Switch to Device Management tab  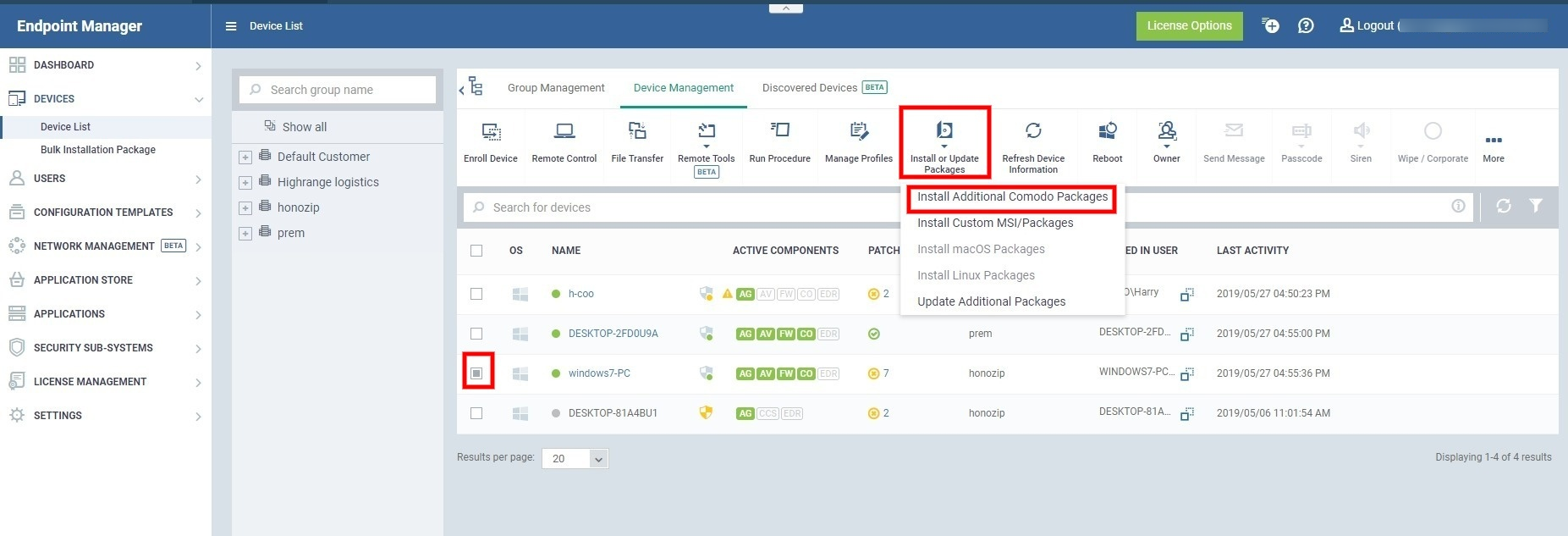684,88
